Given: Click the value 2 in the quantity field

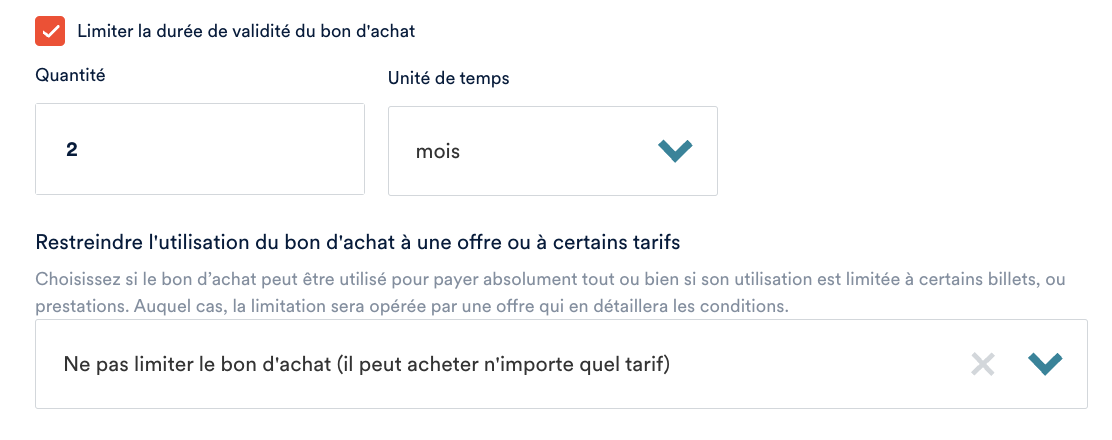Looking at the screenshot, I should tap(72, 150).
